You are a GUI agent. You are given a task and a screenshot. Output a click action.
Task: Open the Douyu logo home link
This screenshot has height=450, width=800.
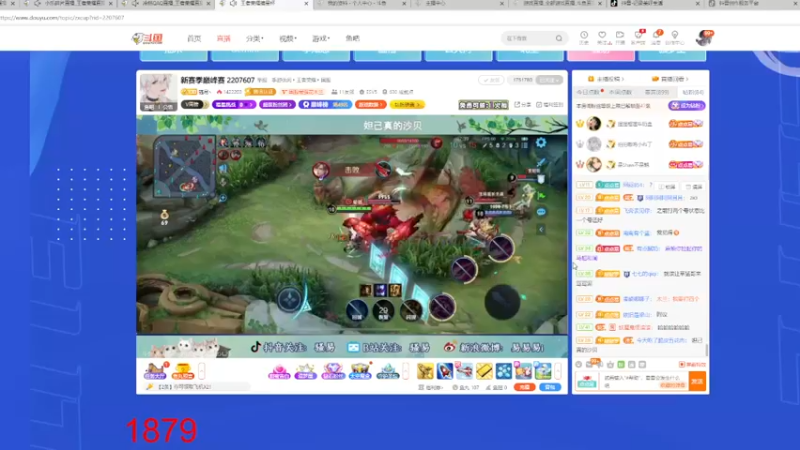tap(147, 38)
